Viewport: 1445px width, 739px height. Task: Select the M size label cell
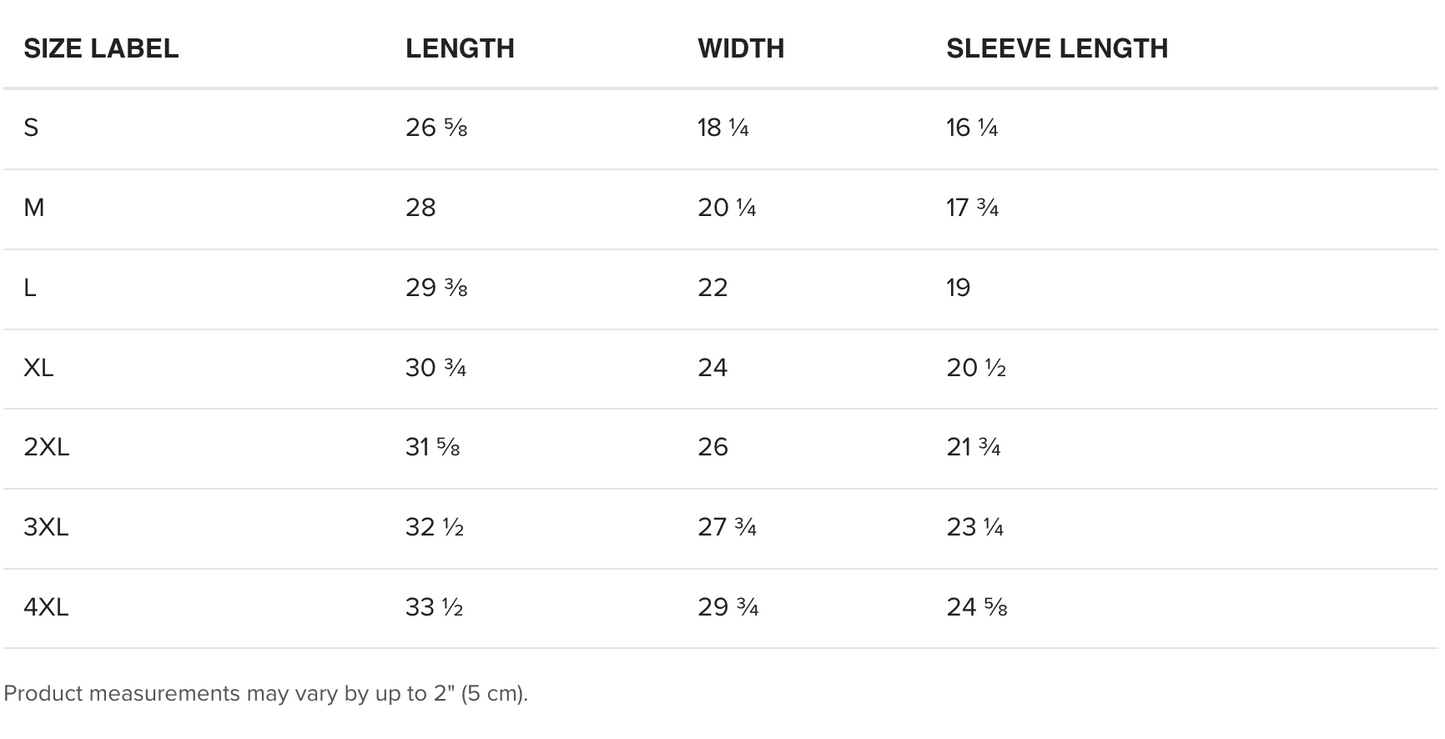tap(34, 208)
